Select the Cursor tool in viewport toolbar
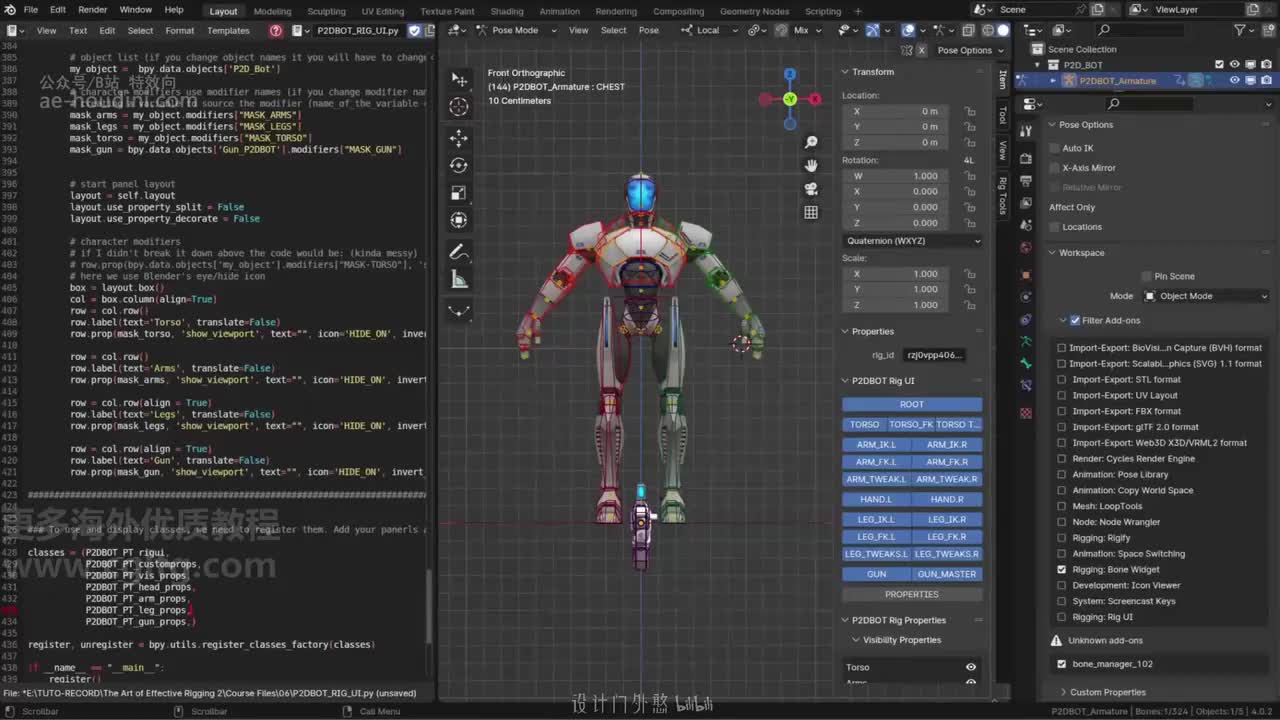This screenshot has height=720, width=1280. 459,107
